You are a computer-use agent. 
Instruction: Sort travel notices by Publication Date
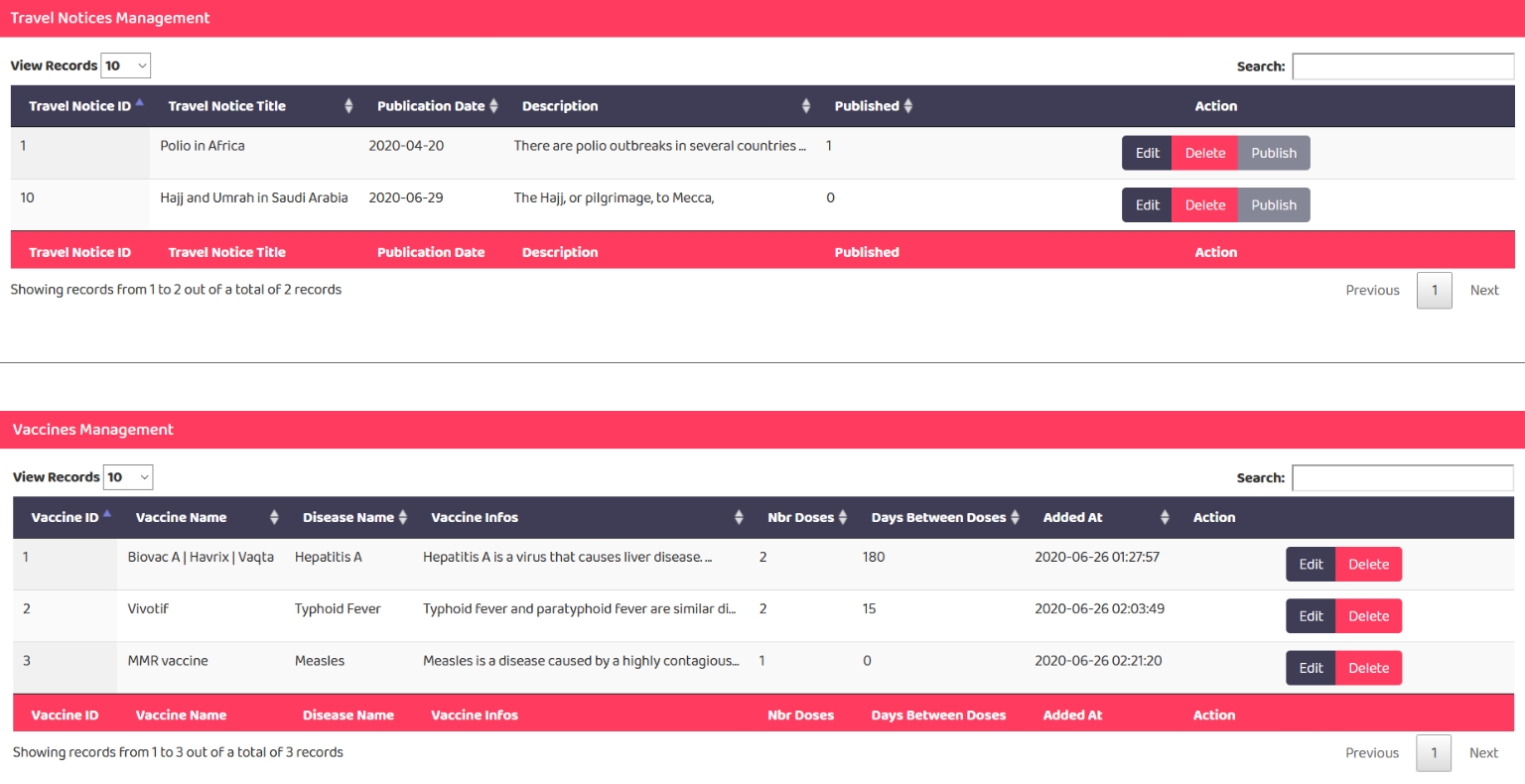pos(431,106)
